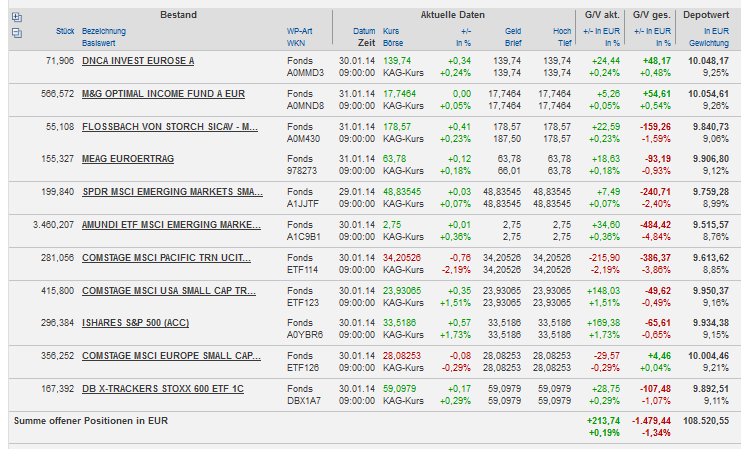This screenshot has width=741, height=449.
Task: Open DB X-TRACKERS STOXX 600 ETF 1C
Action: pos(162,388)
